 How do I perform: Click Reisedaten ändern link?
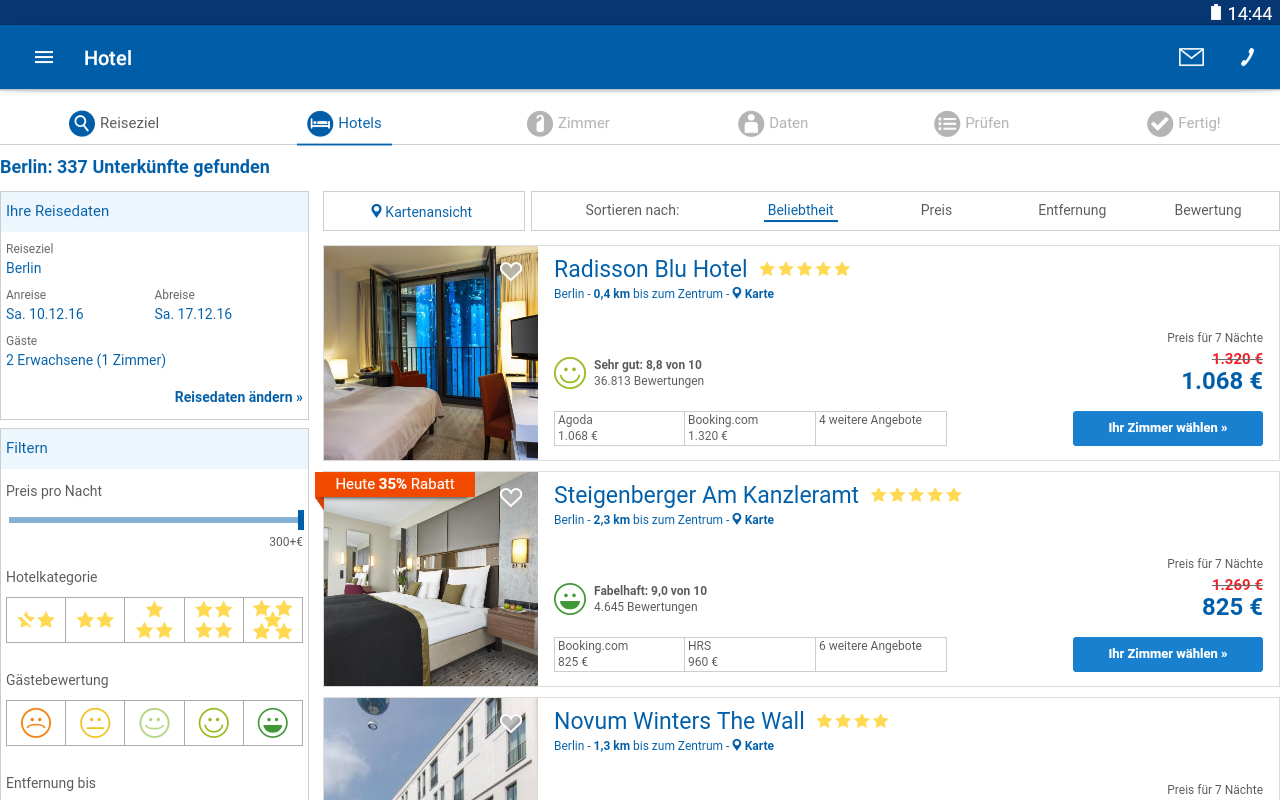(239, 397)
